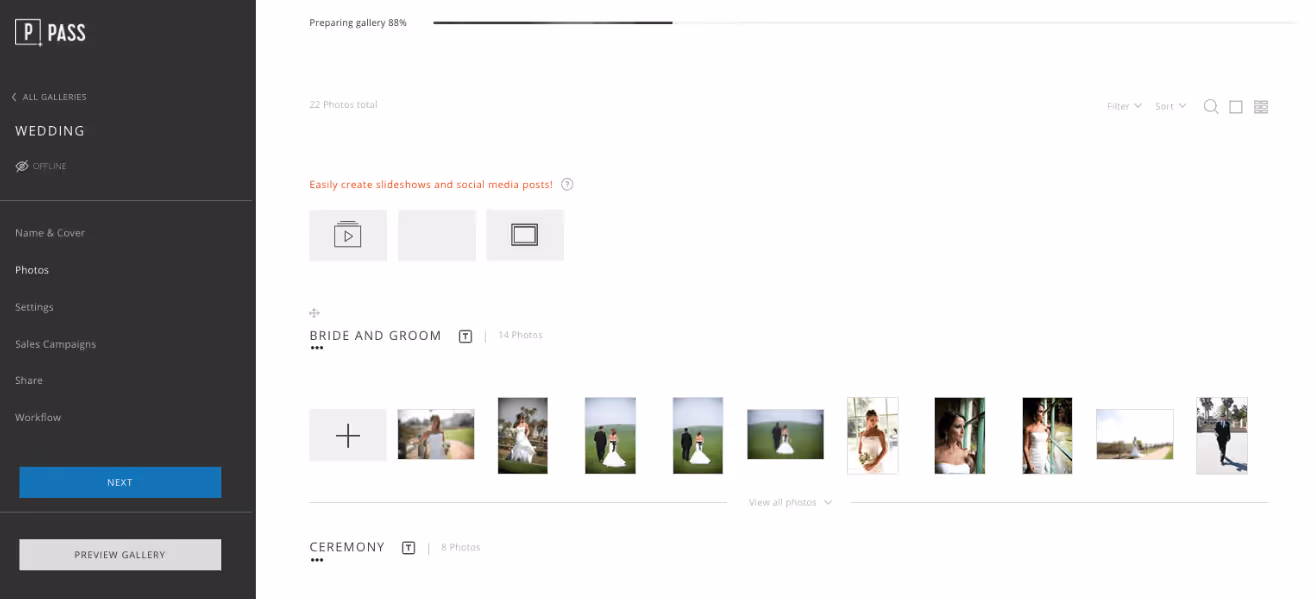
Task: Click the gallery preparation progress bar
Action: (x=865, y=22)
